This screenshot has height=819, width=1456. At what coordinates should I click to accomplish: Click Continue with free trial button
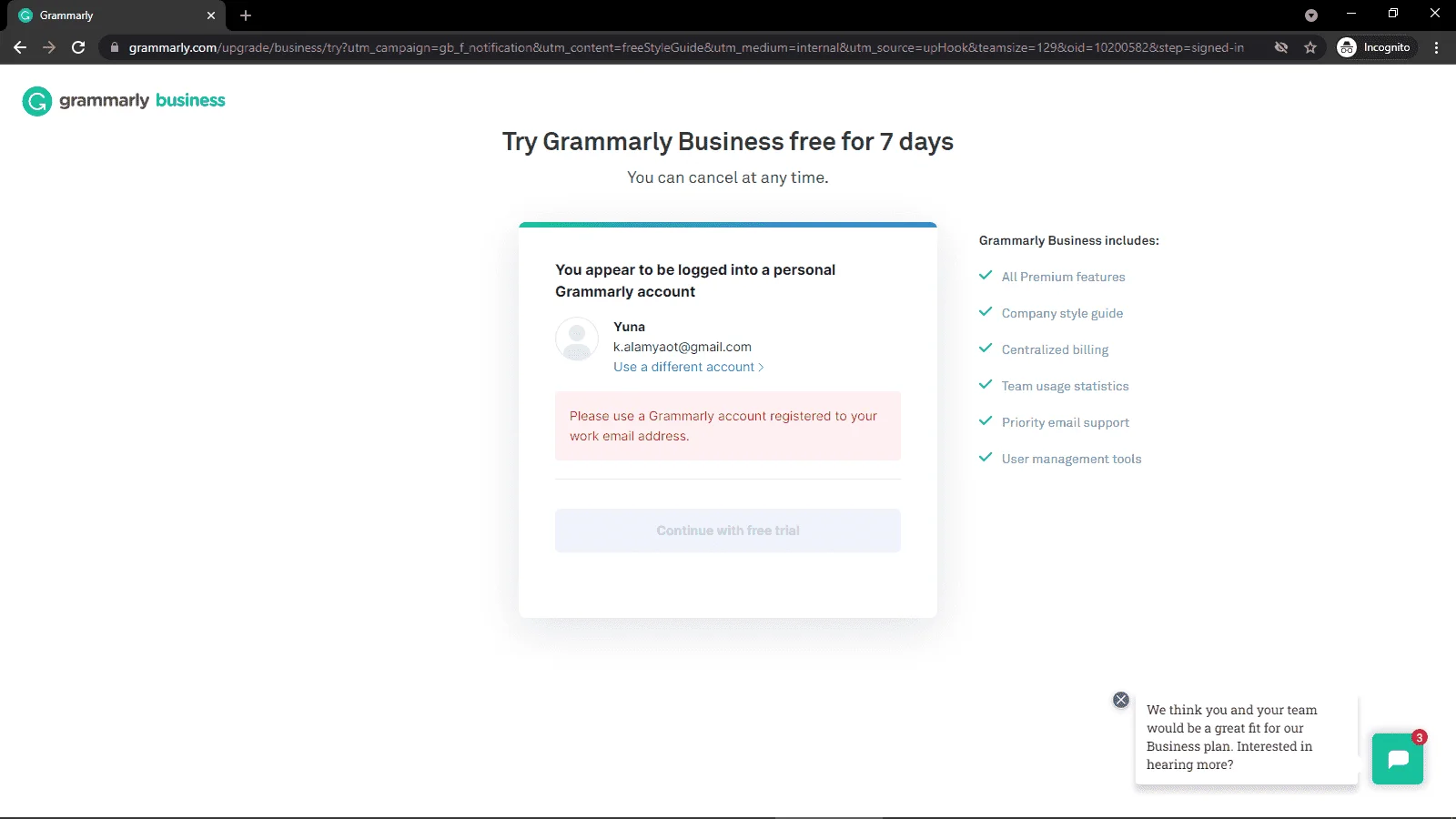coord(728,531)
